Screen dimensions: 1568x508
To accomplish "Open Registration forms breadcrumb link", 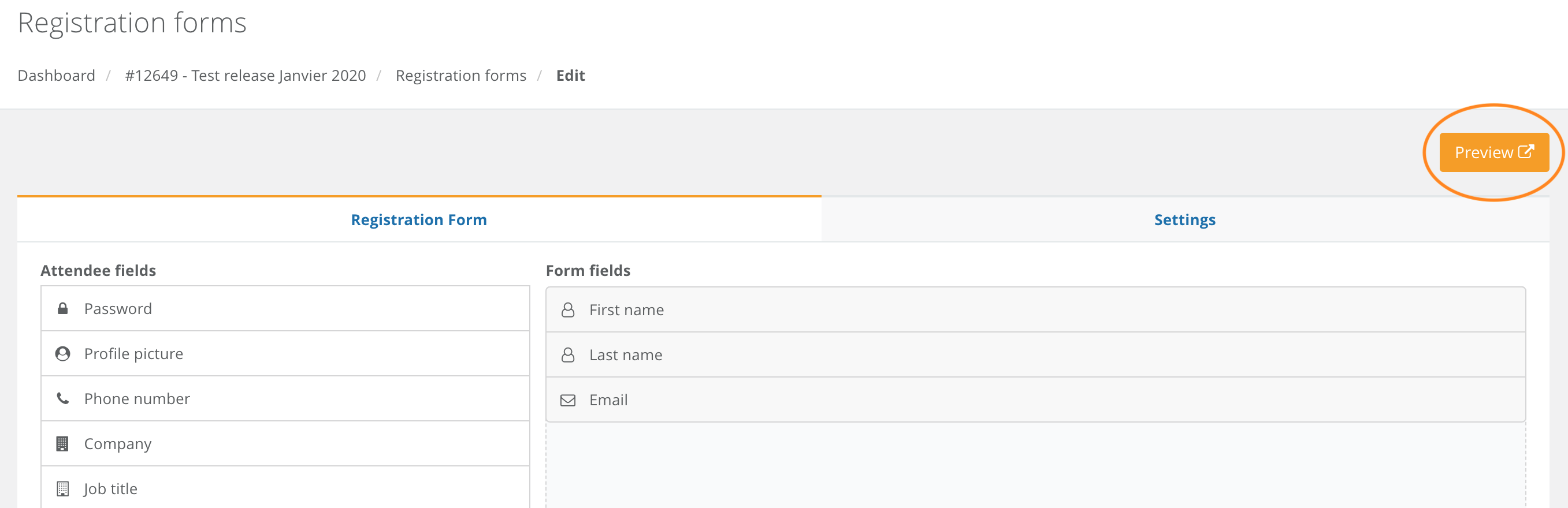I will [x=461, y=76].
